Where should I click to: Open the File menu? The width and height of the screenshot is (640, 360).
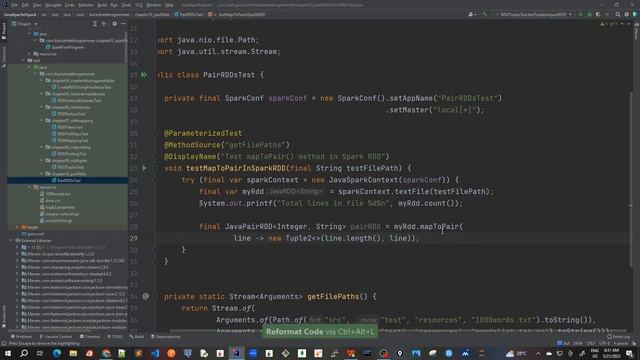[14, 5]
